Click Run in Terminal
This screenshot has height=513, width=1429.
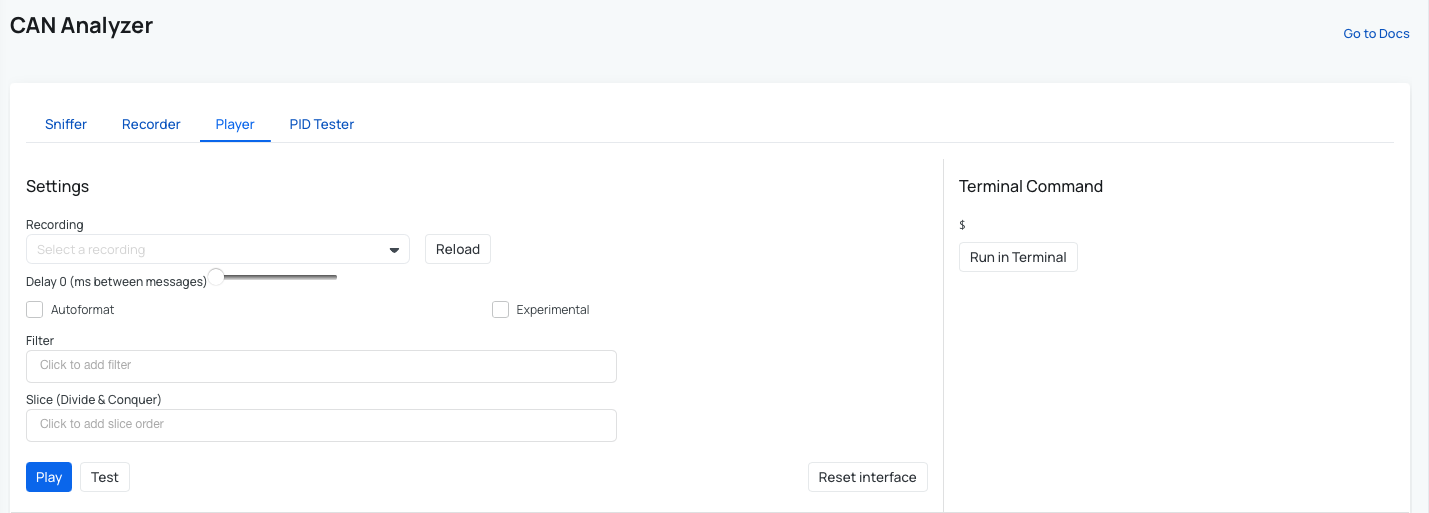coord(1018,257)
